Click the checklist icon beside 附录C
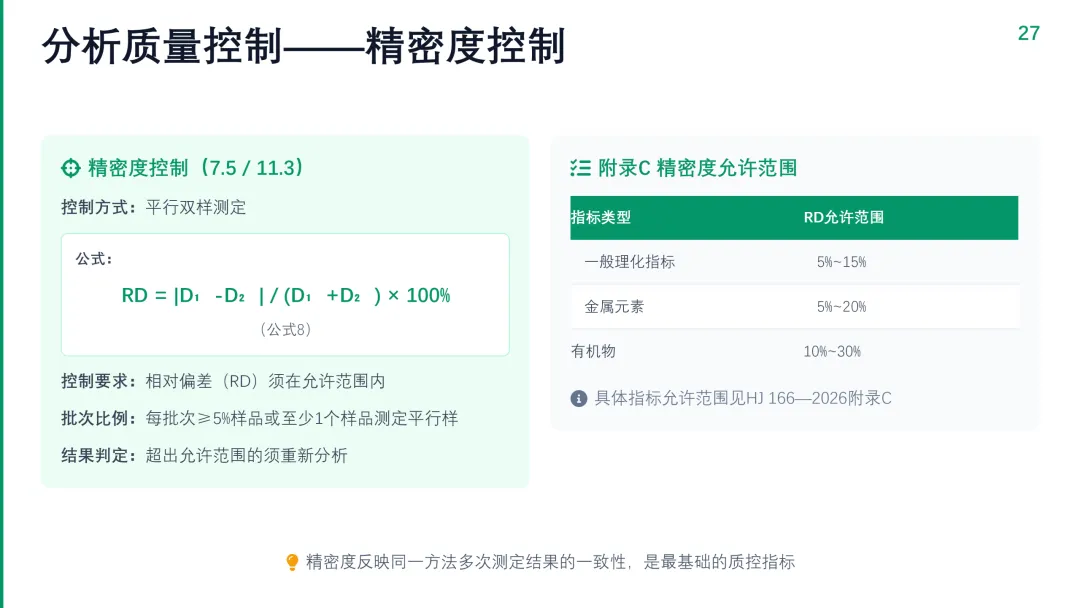Image resolution: width=1080 pixels, height=608 pixels. click(x=580, y=168)
